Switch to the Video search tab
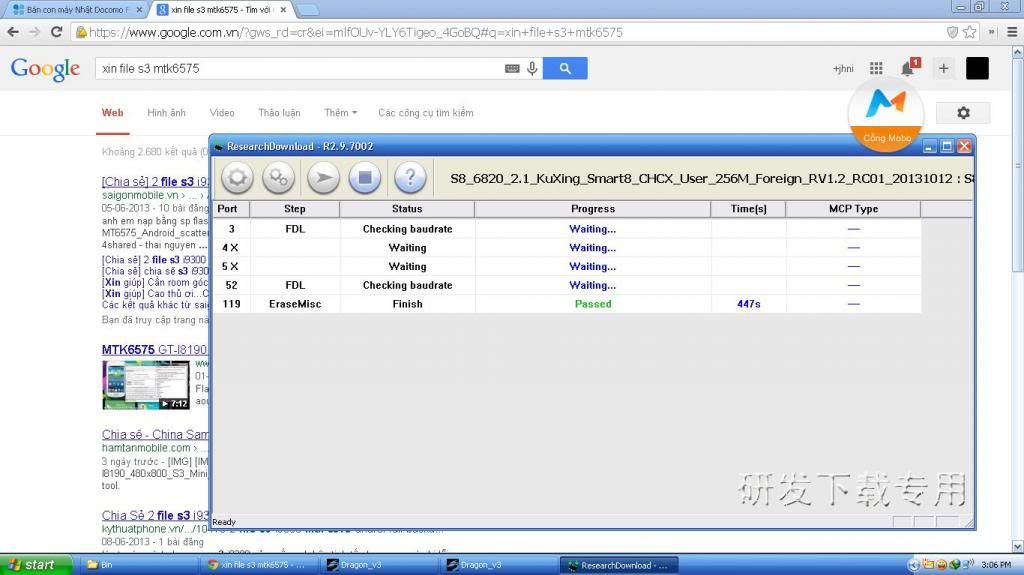1024x575 pixels. [222, 112]
